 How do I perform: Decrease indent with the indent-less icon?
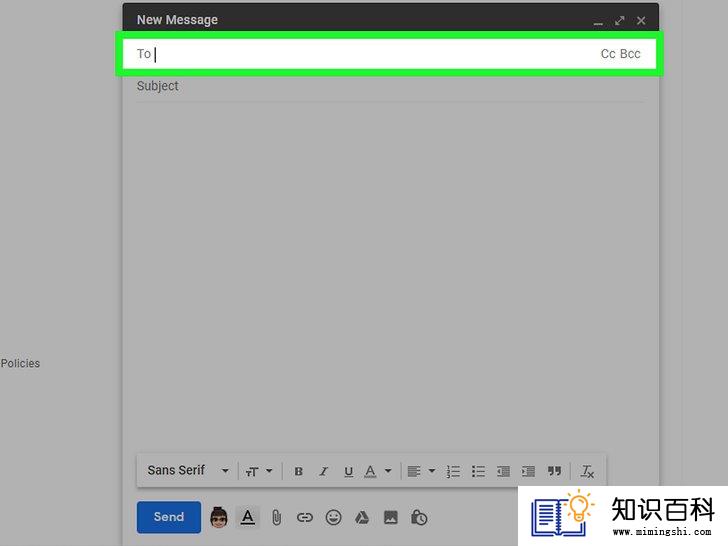503,471
